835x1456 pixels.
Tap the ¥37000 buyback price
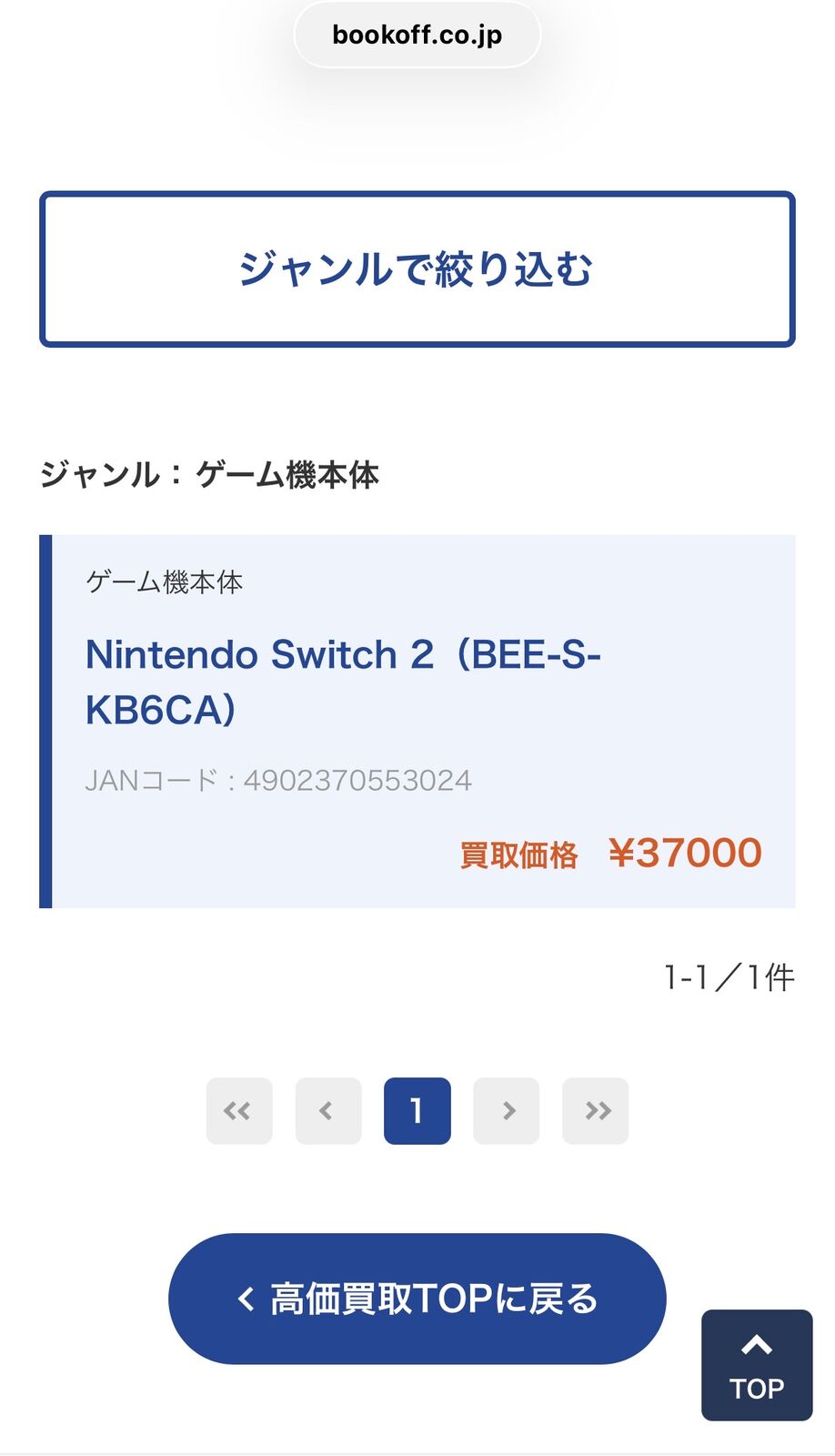pos(685,853)
